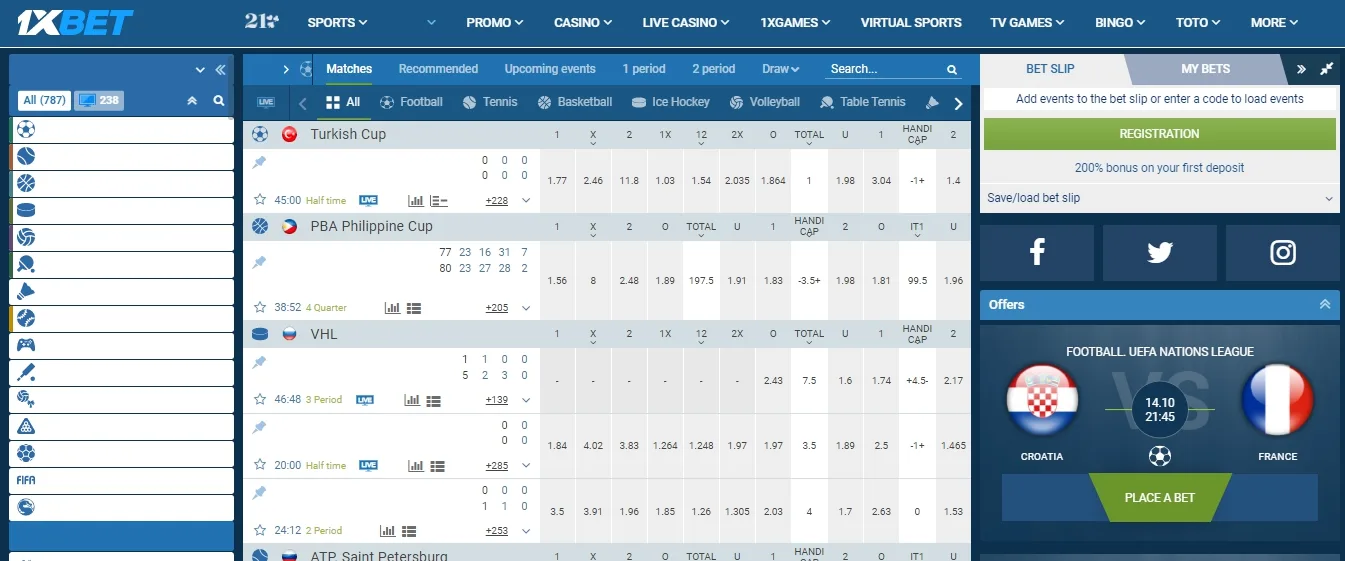Click the Instagram icon
The width and height of the screenshot is (1345, 561).
point(1283,252)
